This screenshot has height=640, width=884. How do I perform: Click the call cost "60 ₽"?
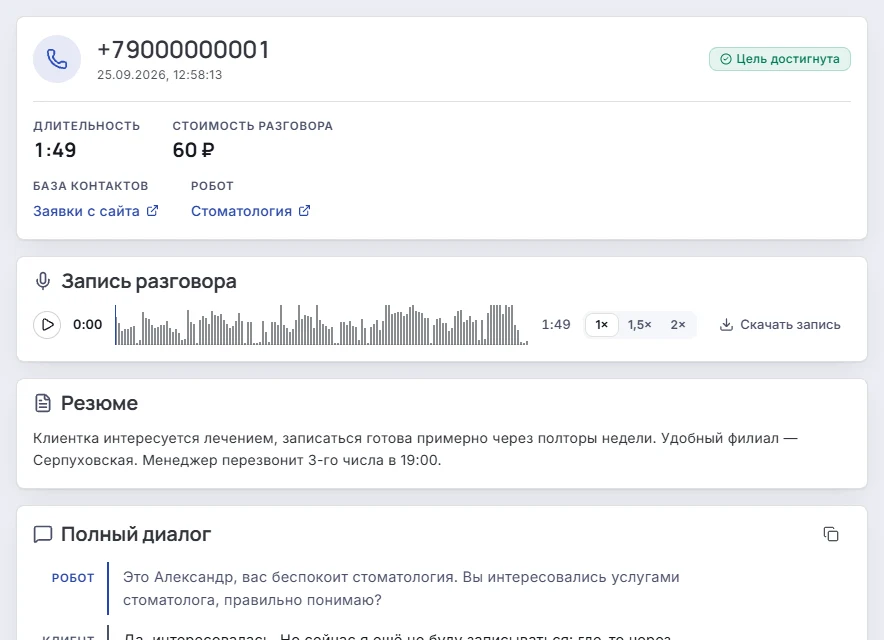(193, 150)
